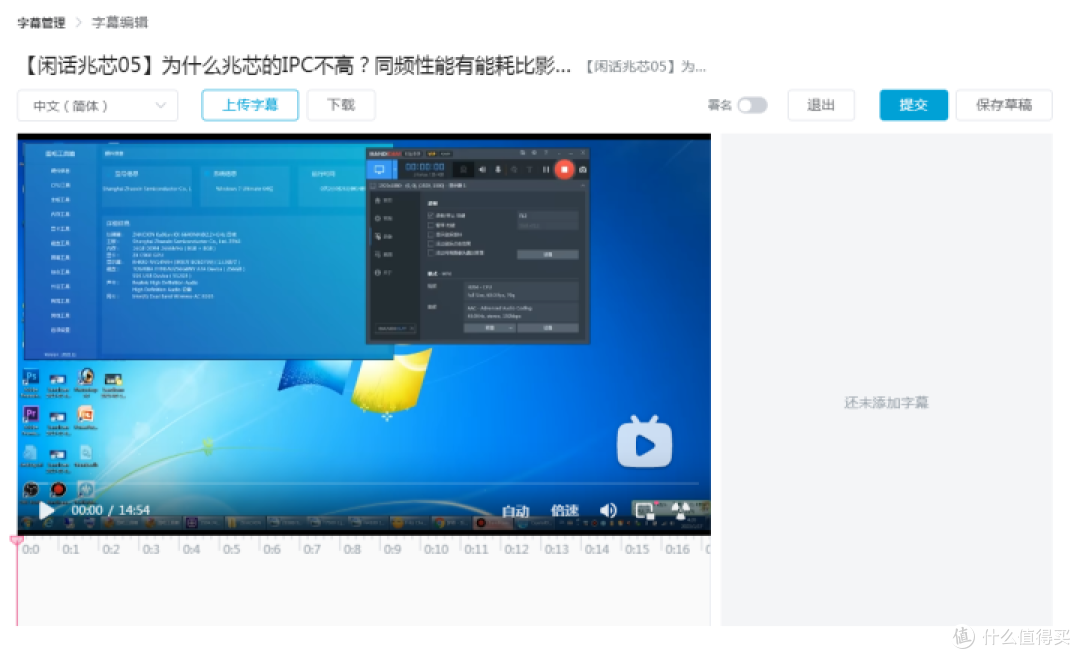Click the video progress bar above player controls
The width and height of the screenshot is (1080, 659).
364,484
